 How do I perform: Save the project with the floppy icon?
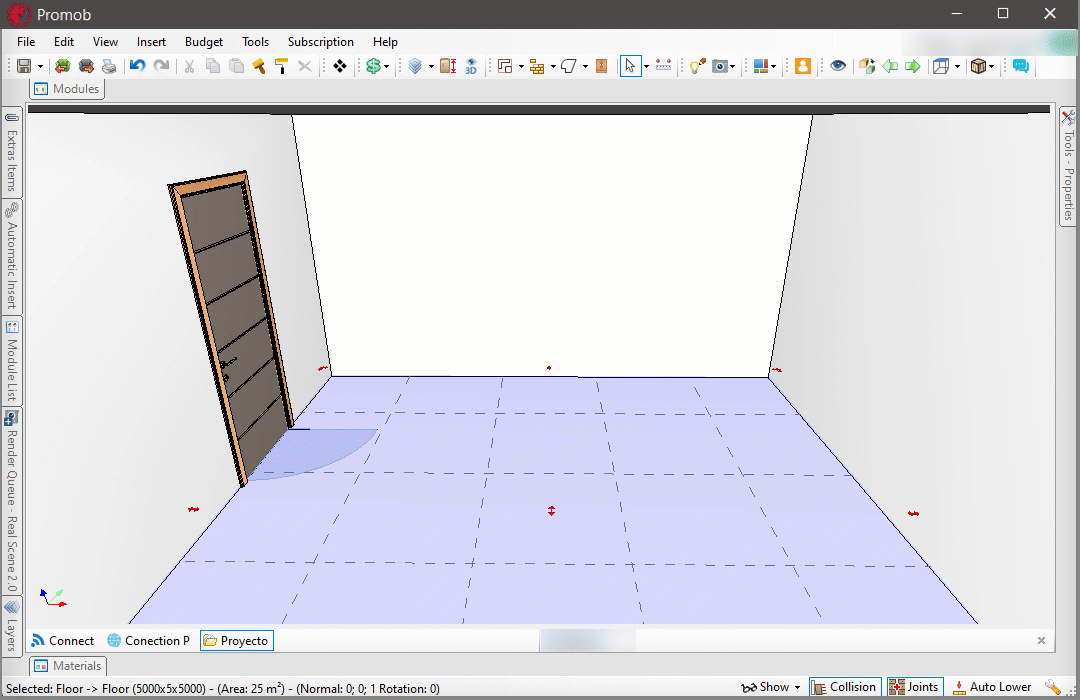(24, 66)
